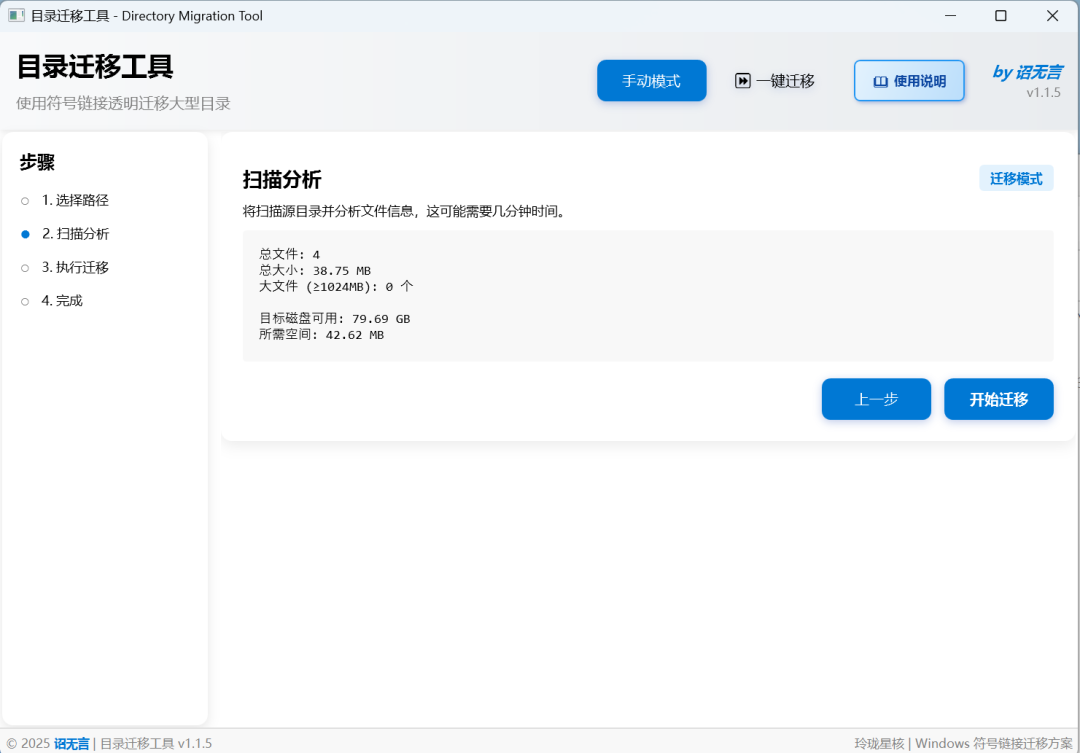Click the application icon in the title bar
The width and height of the screenshot is (1080, 753).
click(x=14, y=15)
